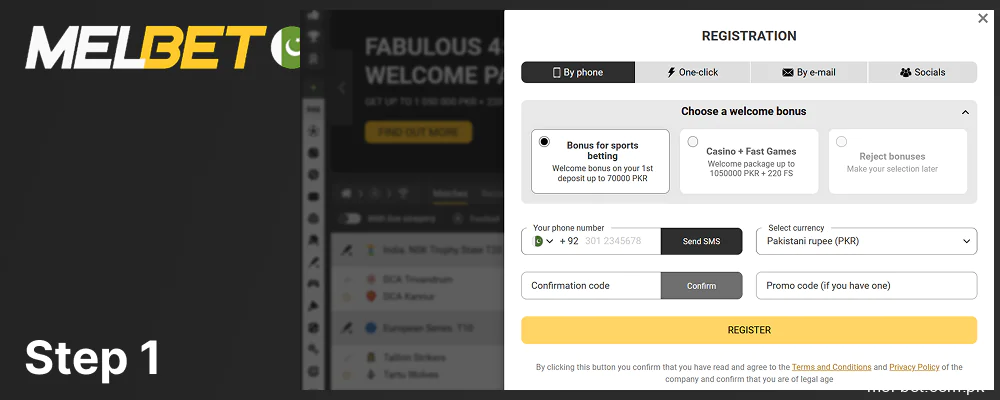This screenshot has height=400, width=1000.
Task: Click the Melbet logo
Action: click(x=145, y=47)
